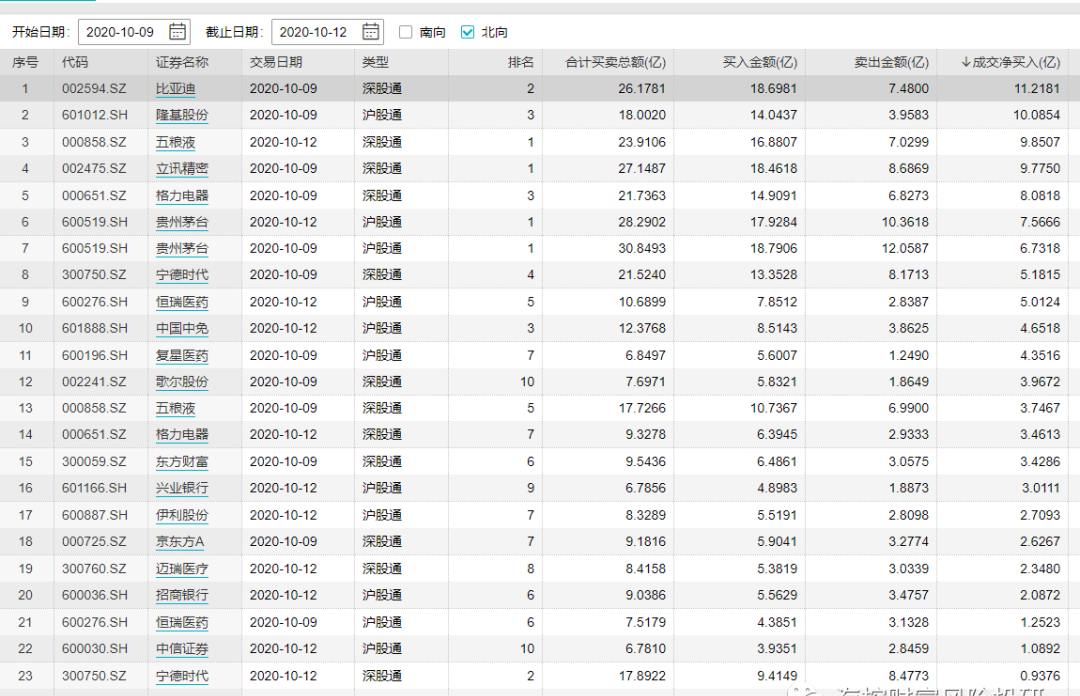Click total amount value 28.2902
The width and height of the screenshot is (1080, 696).
[642, 222]
